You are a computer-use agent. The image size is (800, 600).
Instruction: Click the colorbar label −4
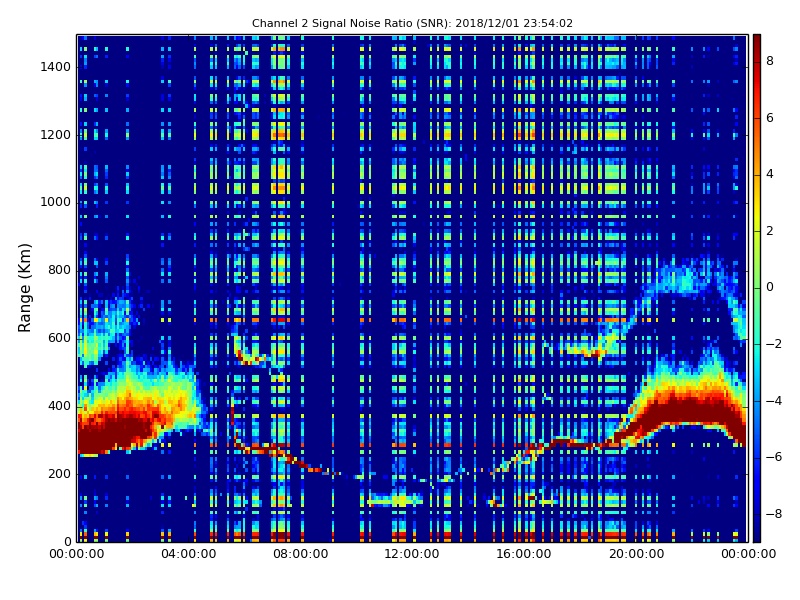pyautogui.click(x=774, y=401)
